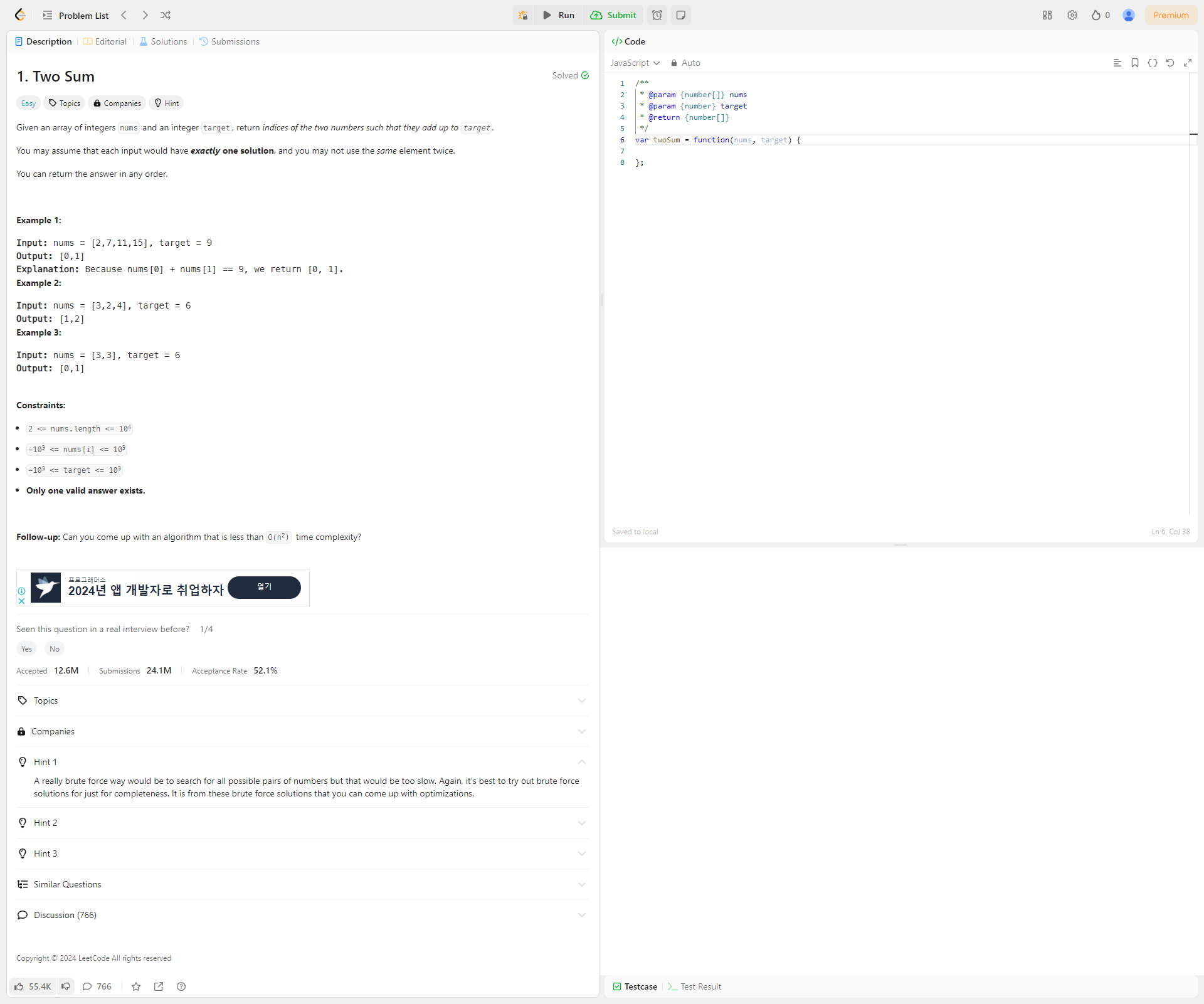Format the code with the format icon

(x=1117, y=63)
